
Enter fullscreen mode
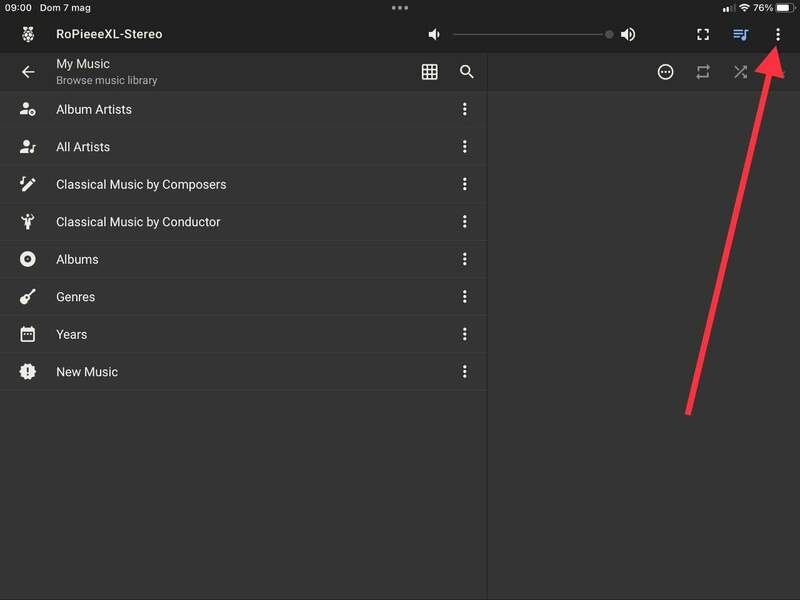pyautogui.click(x=703, y=34)
